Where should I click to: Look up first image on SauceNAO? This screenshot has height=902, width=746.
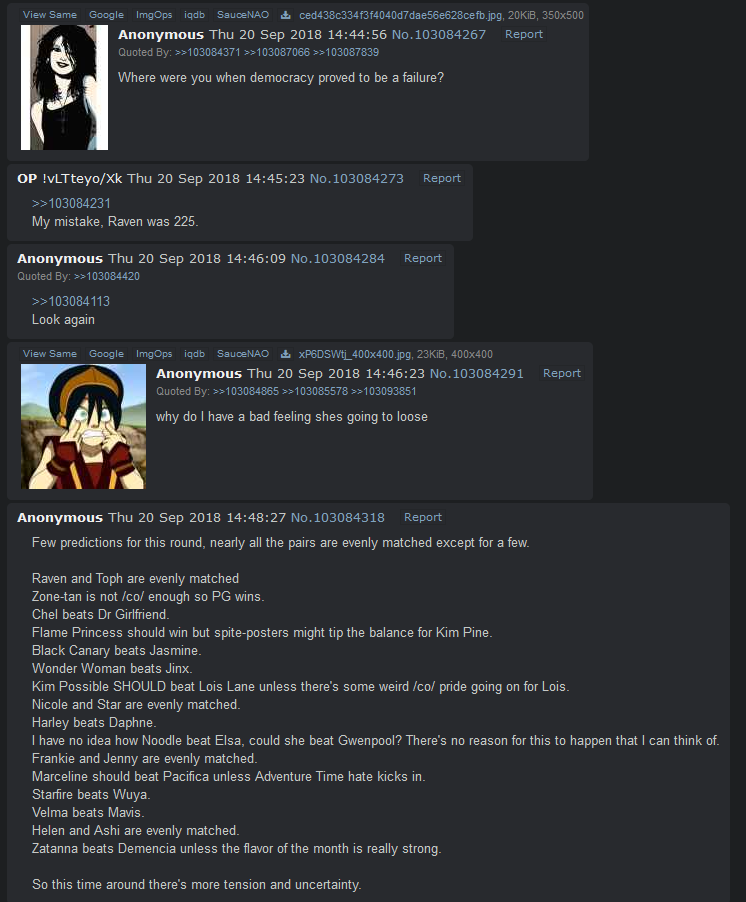coord(243,15)
